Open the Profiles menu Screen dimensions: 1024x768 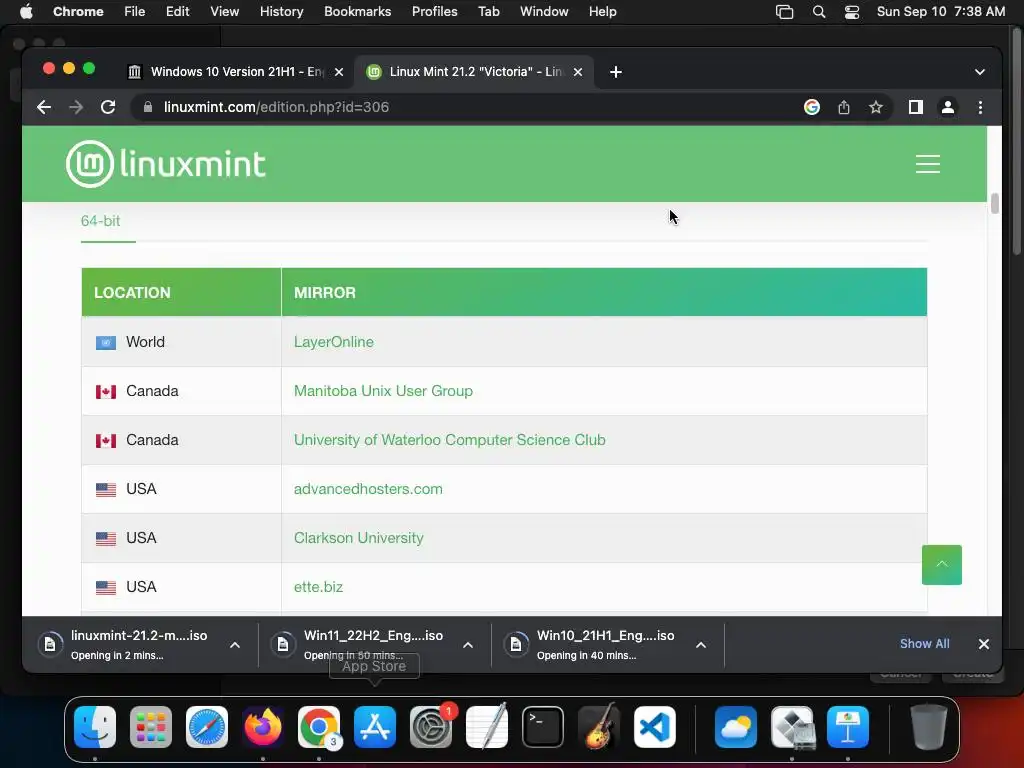(434, 12)
